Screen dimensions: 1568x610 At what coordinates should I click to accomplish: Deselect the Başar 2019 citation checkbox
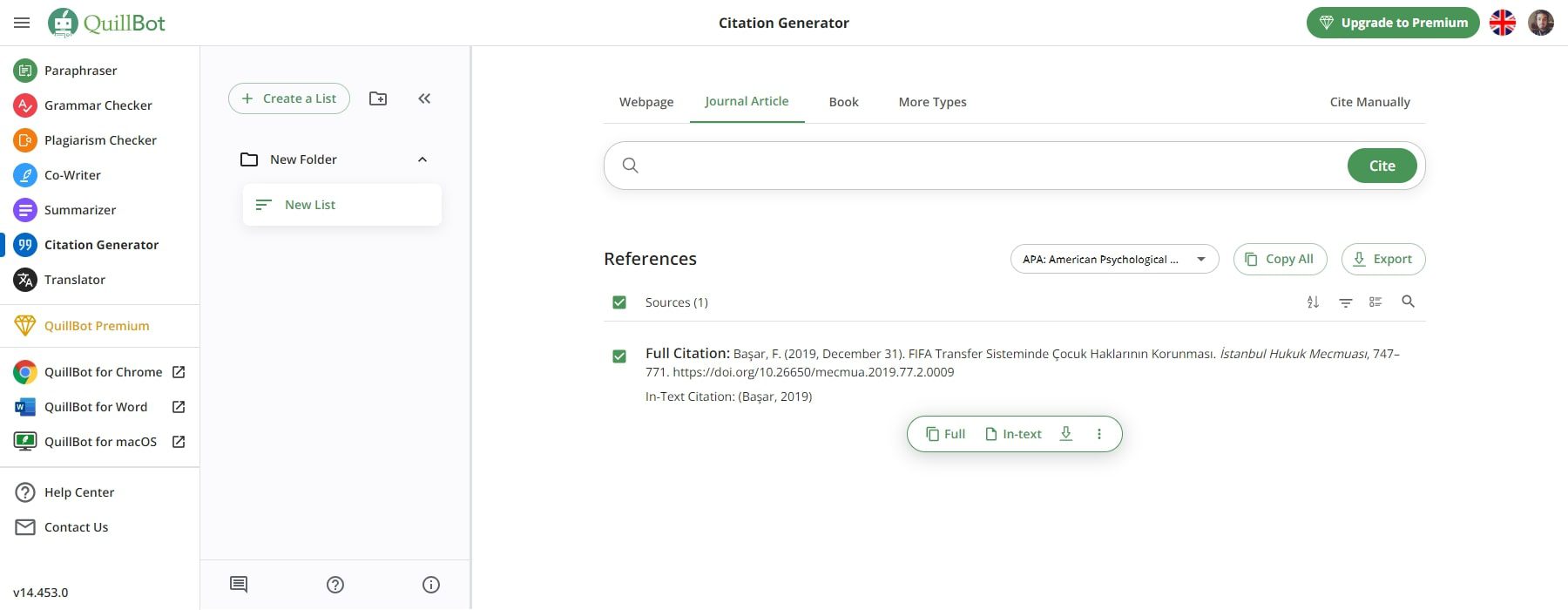(x=618, y=356)
